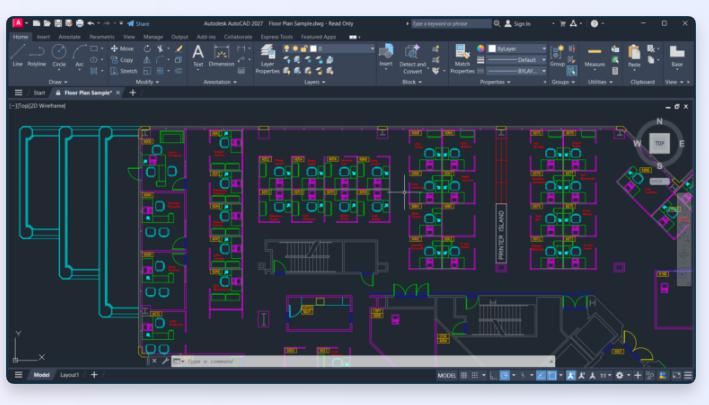Switch to the View ribbon tab
Viewport: 709px width, 405px height.
tap(129, 37)
